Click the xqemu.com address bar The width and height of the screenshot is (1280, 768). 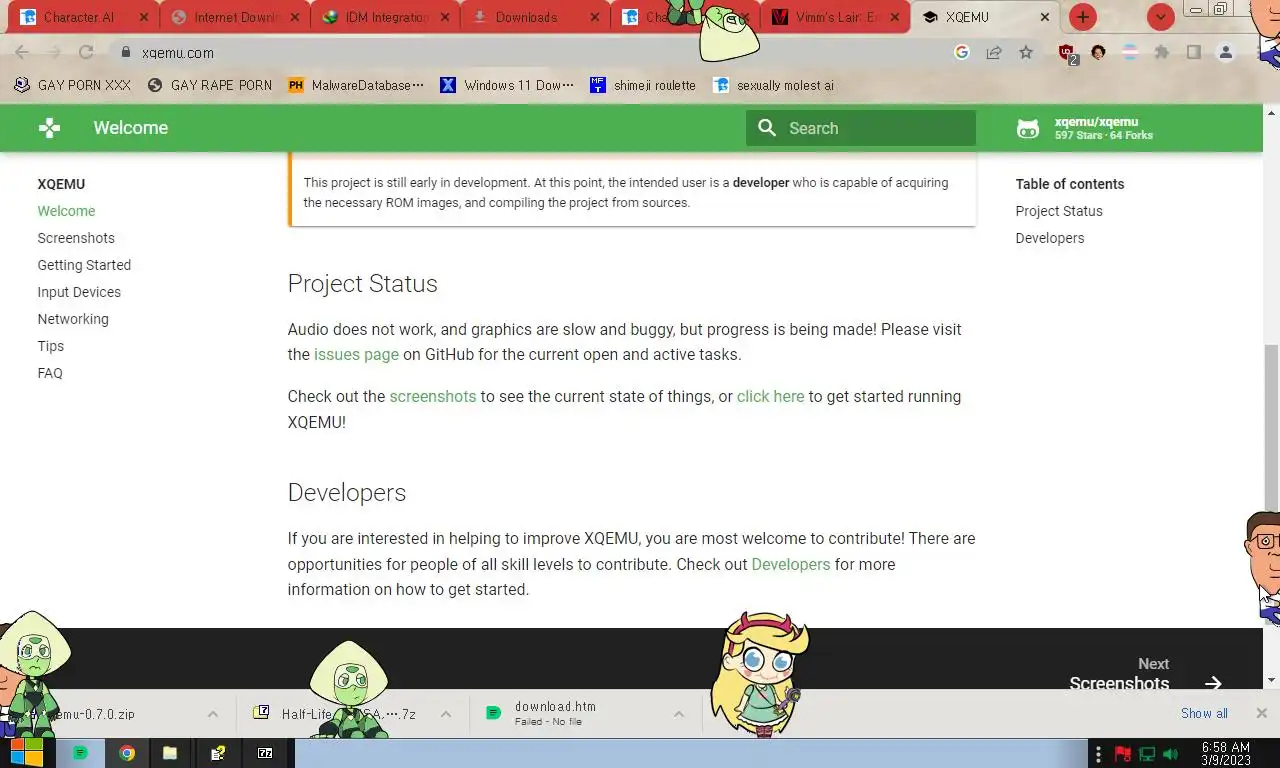(x=530, y=53)
